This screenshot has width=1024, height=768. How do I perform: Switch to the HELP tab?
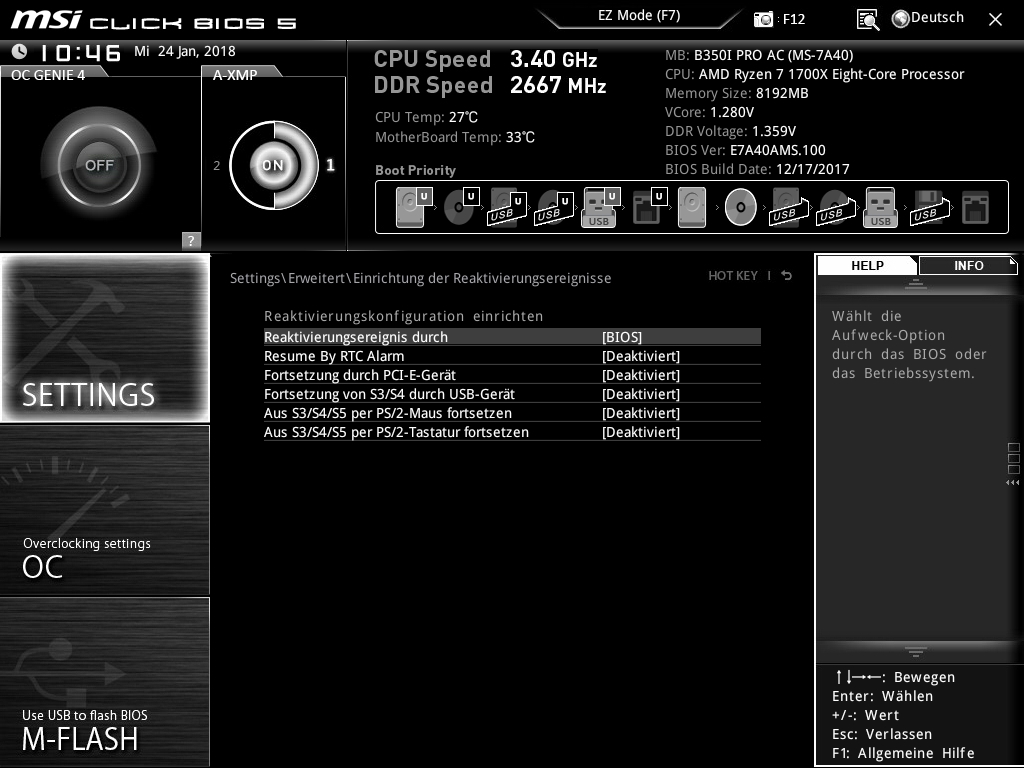coord(867,266)
